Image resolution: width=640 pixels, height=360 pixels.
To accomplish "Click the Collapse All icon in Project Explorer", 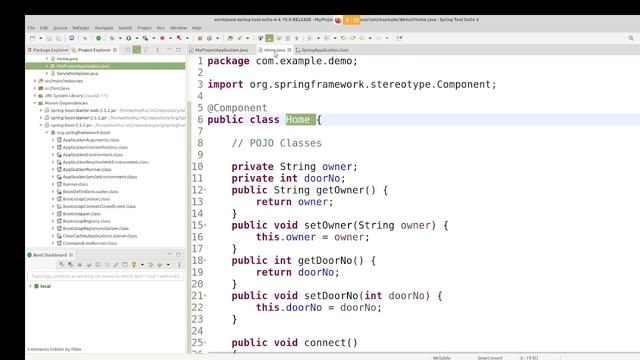I will (x=127, y=50).
